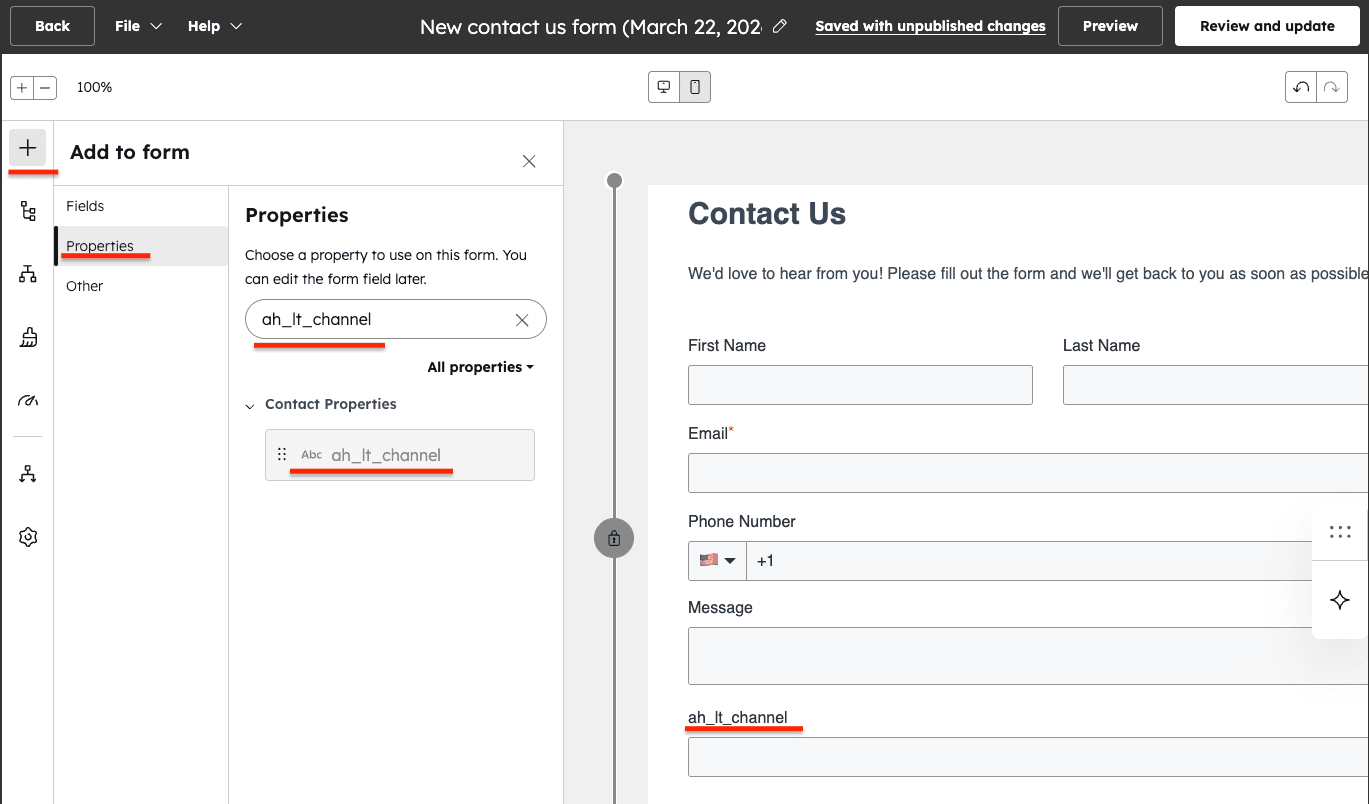View form performance via the gauge icon
Viewport: 1369px width, 804px height.
(28, 400)
